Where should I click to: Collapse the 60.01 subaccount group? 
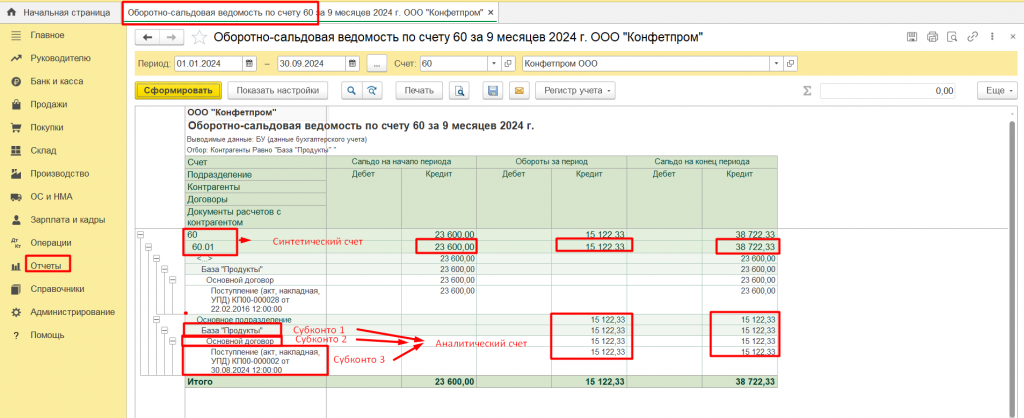point(148,246)
